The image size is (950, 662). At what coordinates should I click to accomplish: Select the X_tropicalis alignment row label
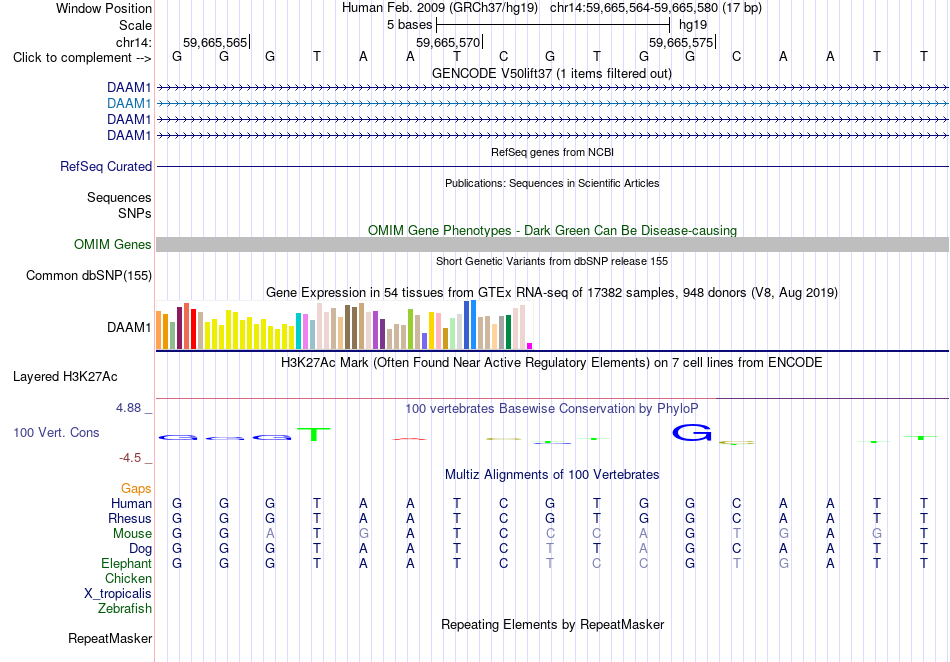[118, 594]
